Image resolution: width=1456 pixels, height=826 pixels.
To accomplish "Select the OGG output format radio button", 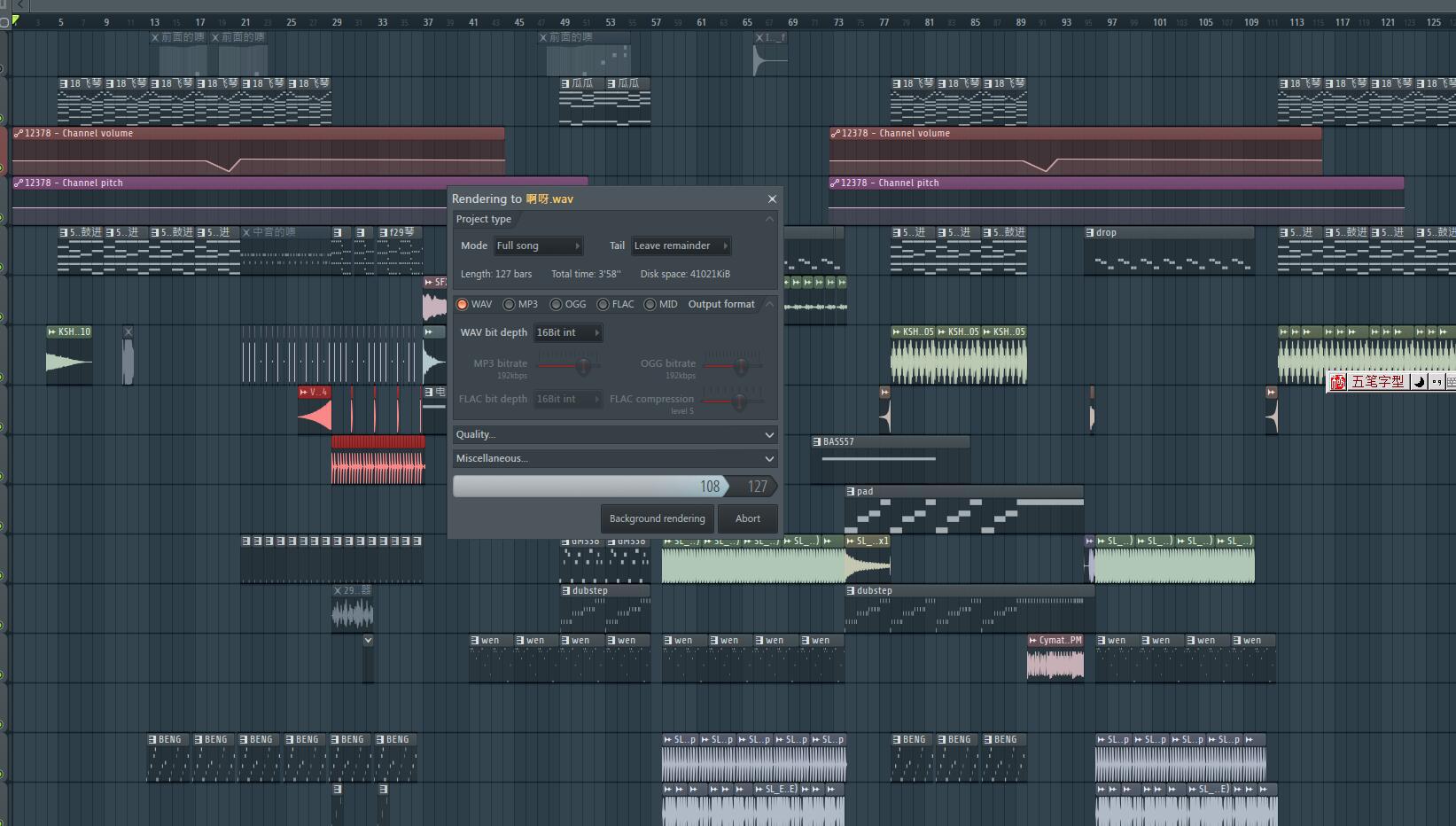I will [556, 304].
